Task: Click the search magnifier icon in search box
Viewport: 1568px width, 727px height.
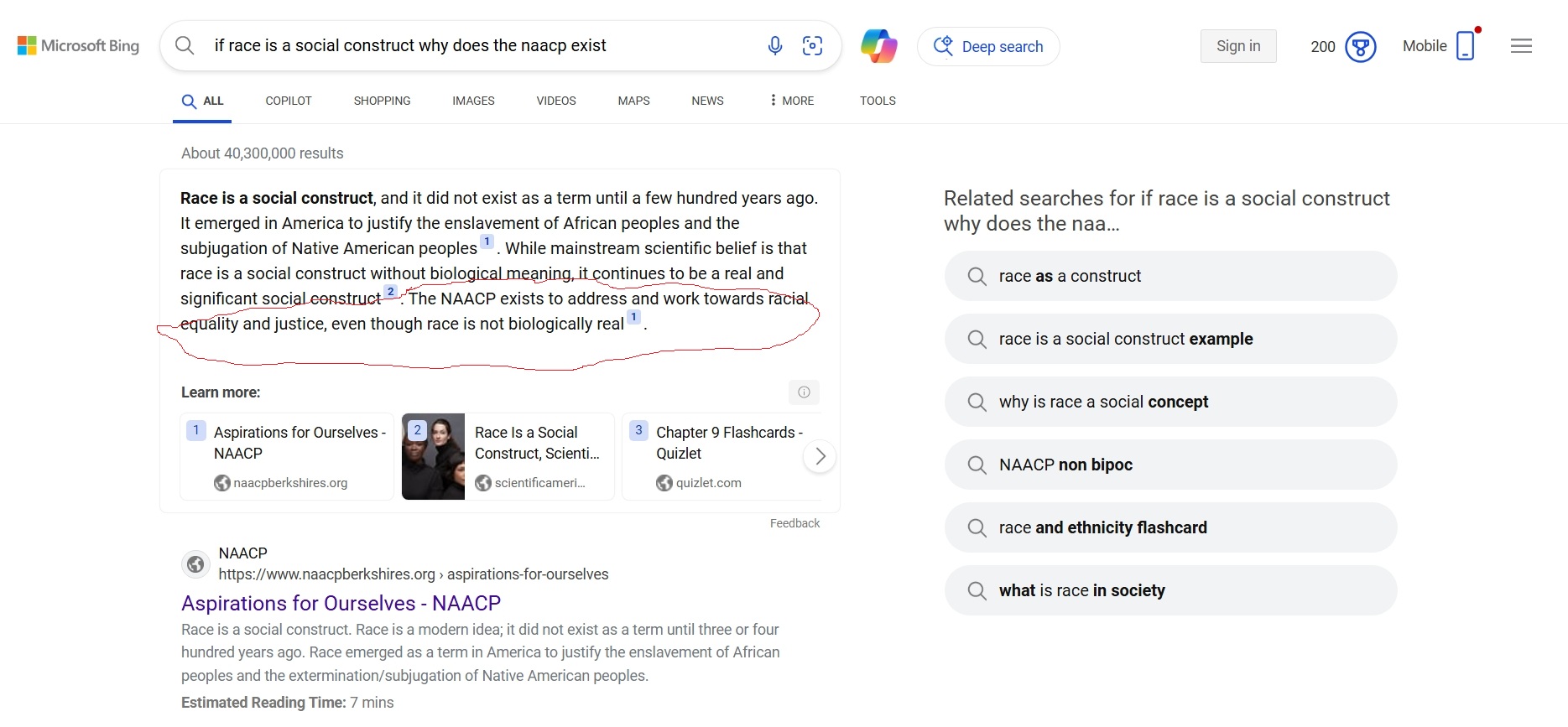Action: pyautogui.click(x=185, y=45)
